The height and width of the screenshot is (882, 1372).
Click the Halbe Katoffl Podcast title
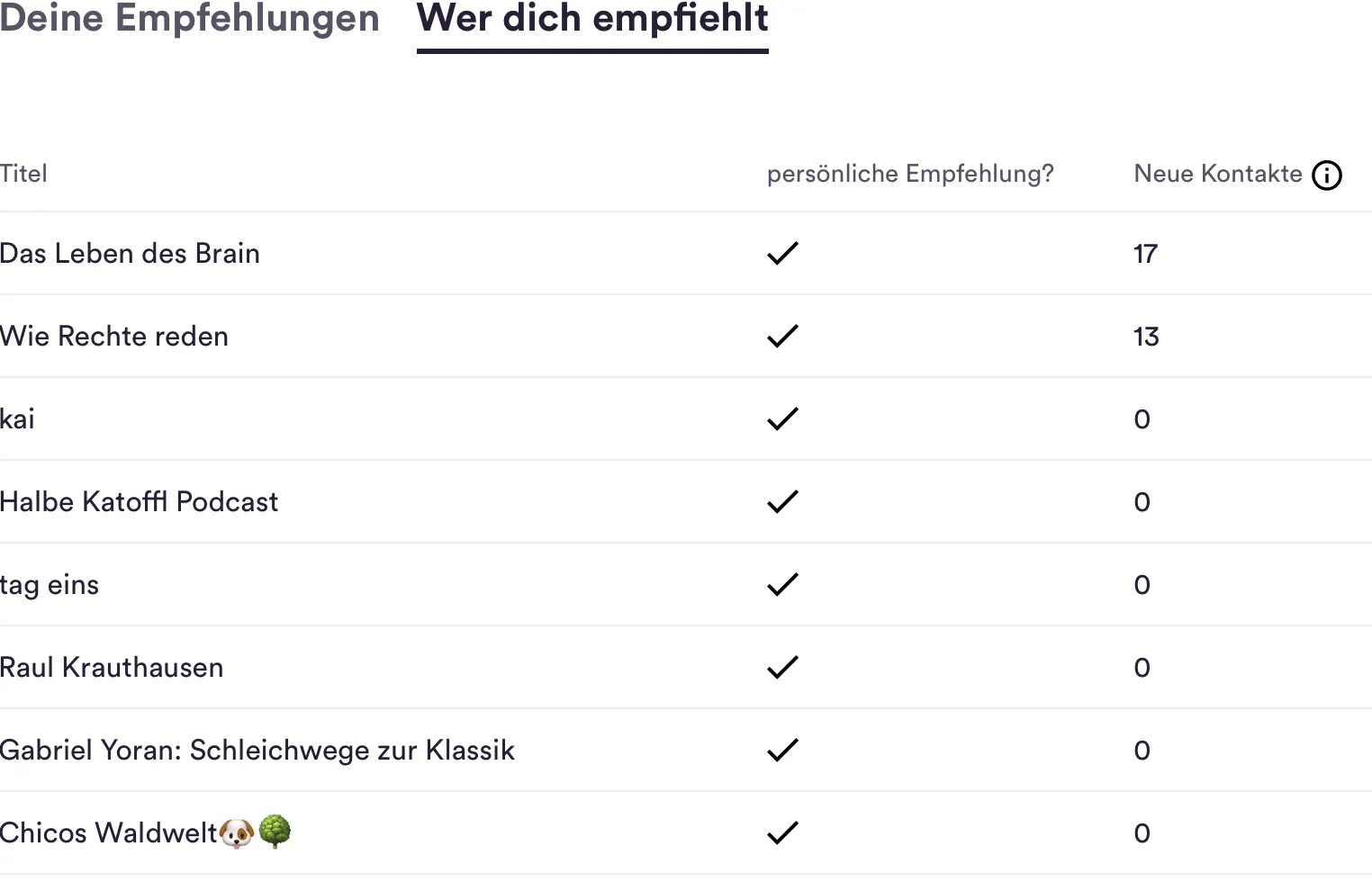tap(140, 502)
